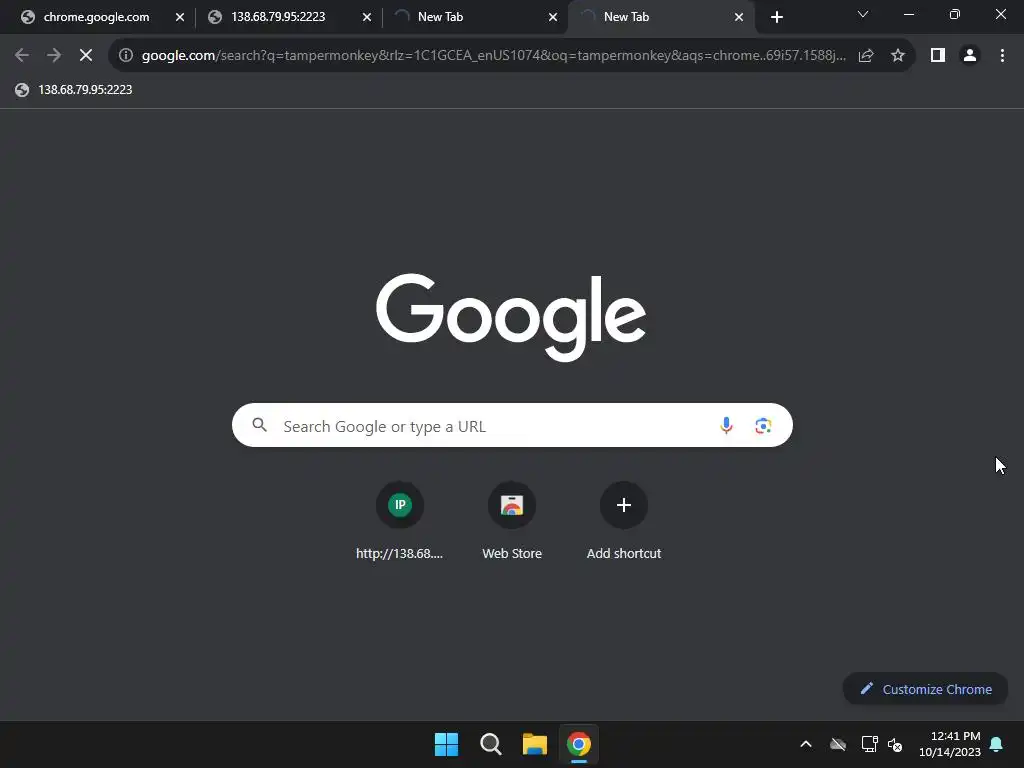This screenshot has height=768, width=1024.
Task: Open the Windows Start menu
Action: tap(447, 744)
